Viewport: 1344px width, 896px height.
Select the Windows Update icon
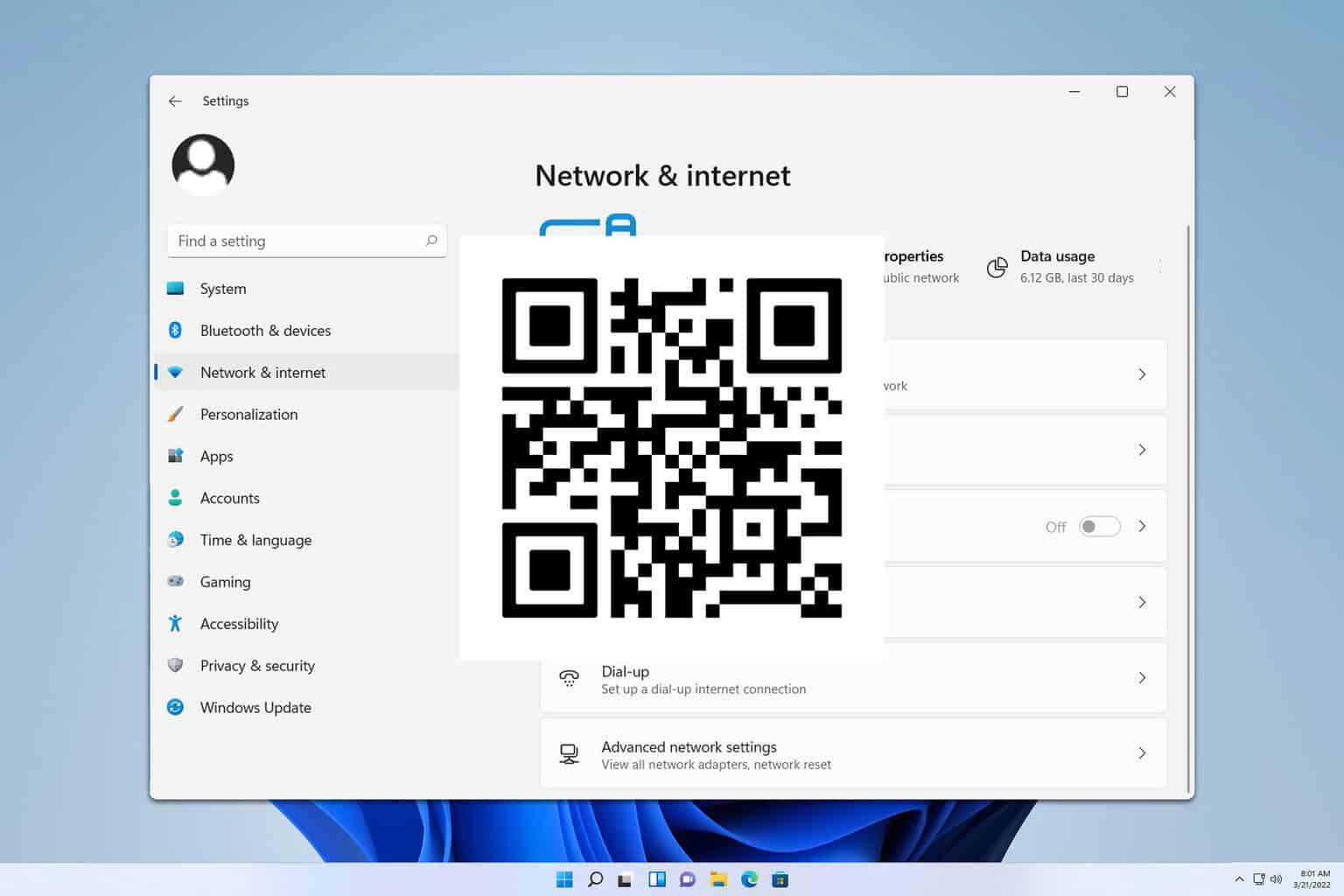click(x=175, y=707)
